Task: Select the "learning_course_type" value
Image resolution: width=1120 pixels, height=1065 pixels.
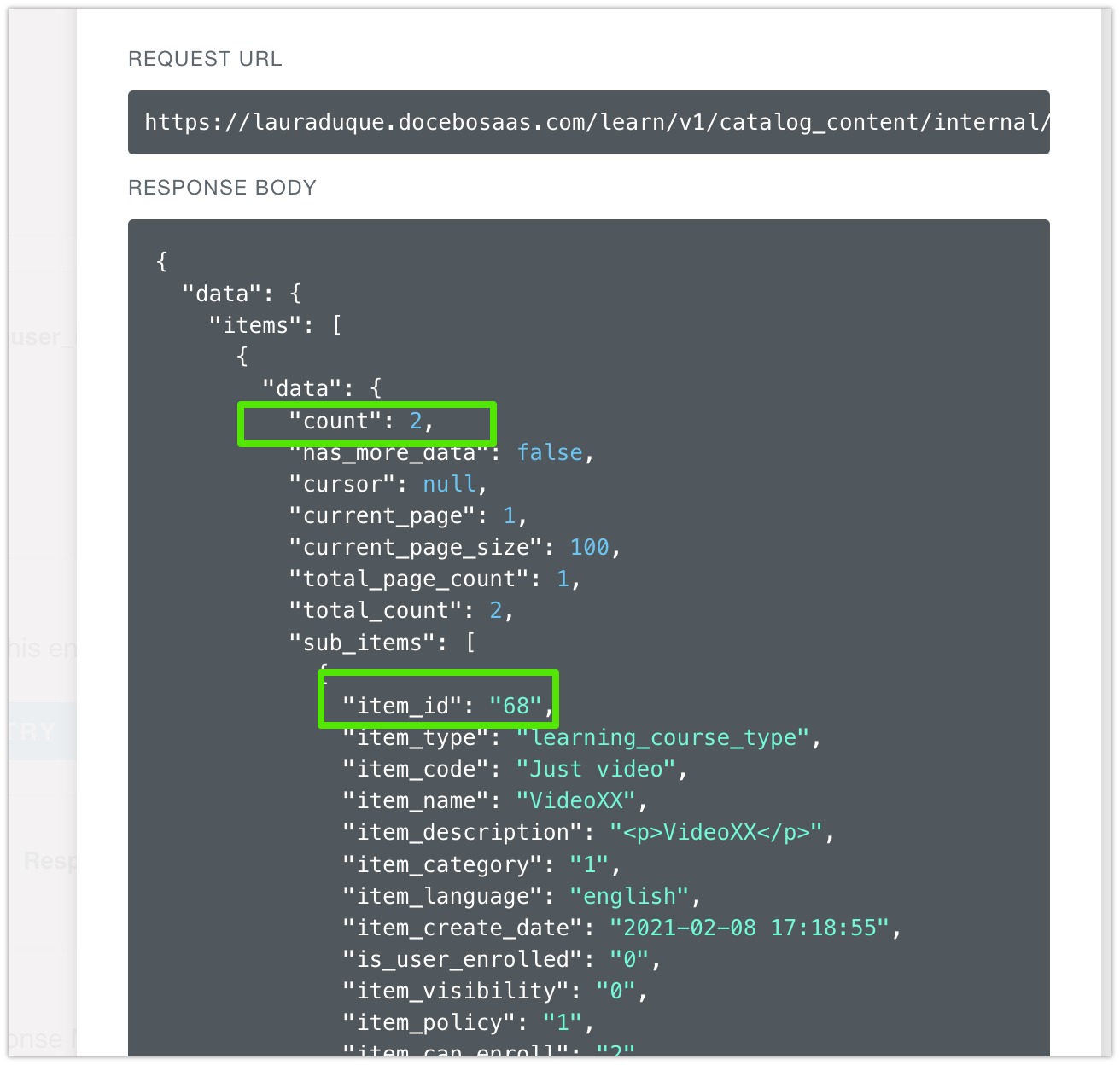Action: (662, 737)
